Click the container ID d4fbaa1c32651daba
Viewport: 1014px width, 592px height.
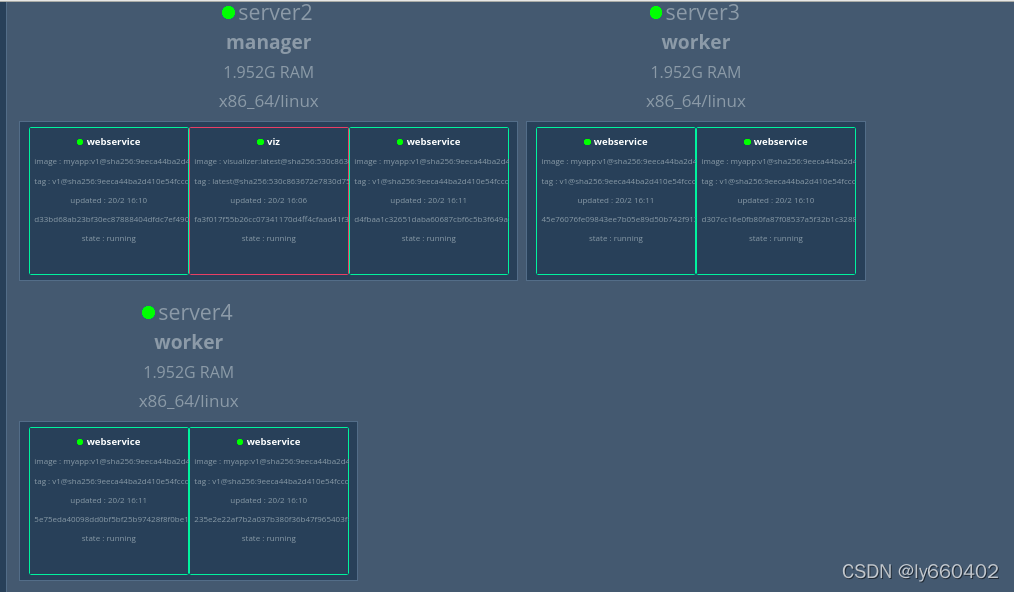coord(431,219)
